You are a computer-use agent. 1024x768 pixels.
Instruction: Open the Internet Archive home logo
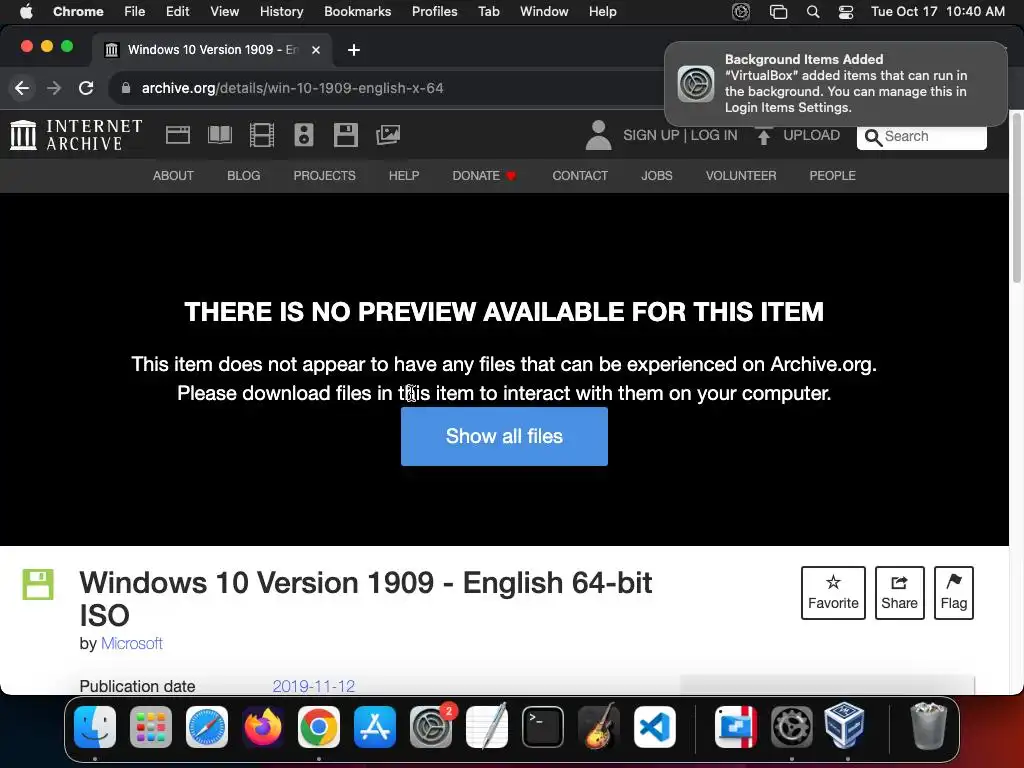[x=76, y=135]
